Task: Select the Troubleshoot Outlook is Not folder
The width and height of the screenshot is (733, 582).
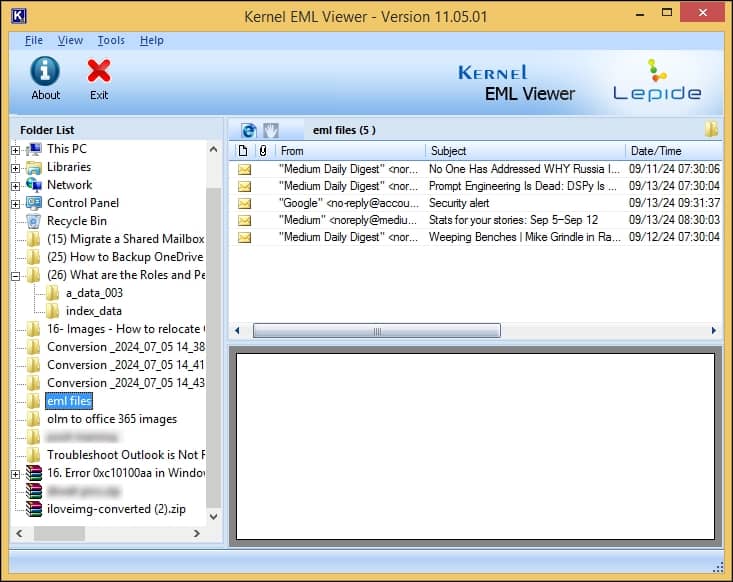Action: (126, 455)
